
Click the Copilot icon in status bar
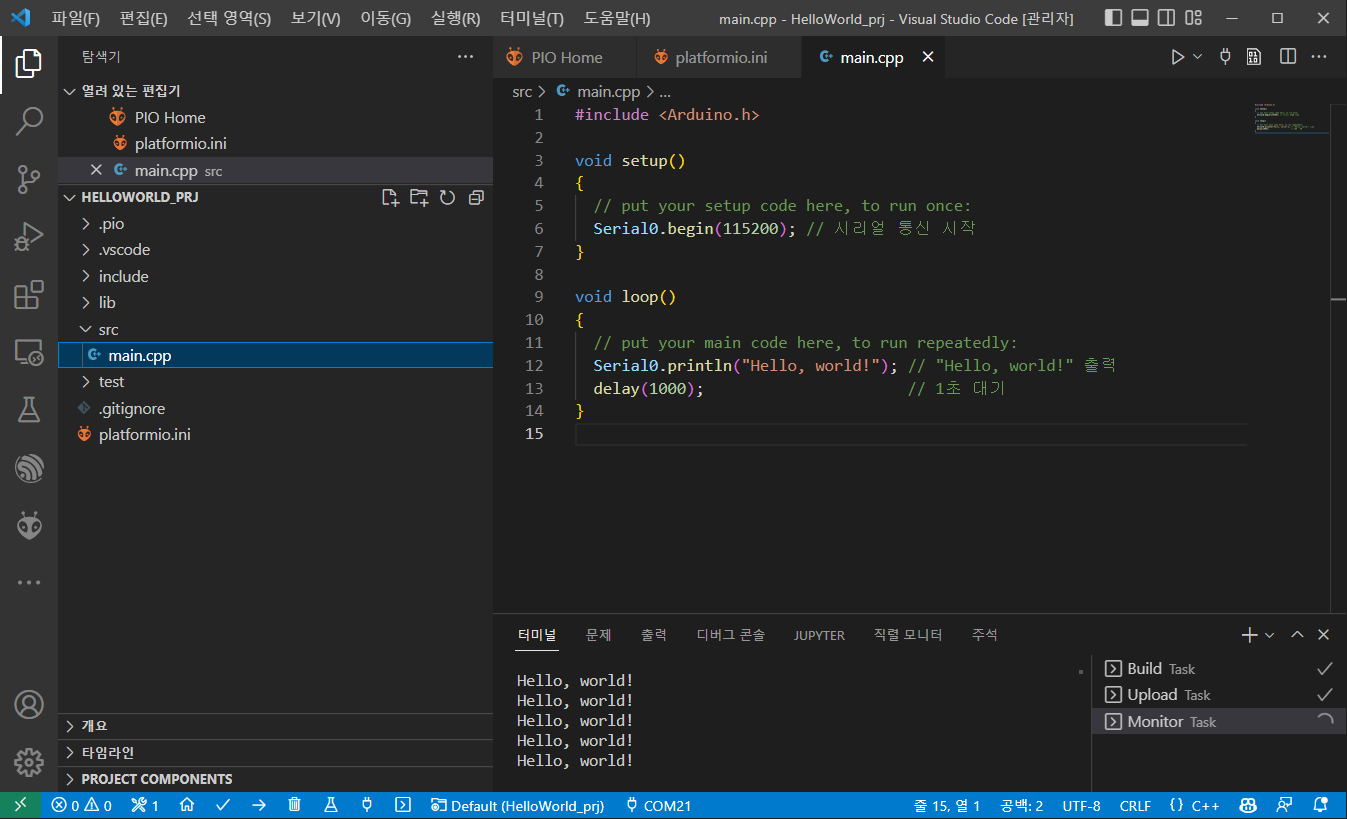[x=1249, y=805]
